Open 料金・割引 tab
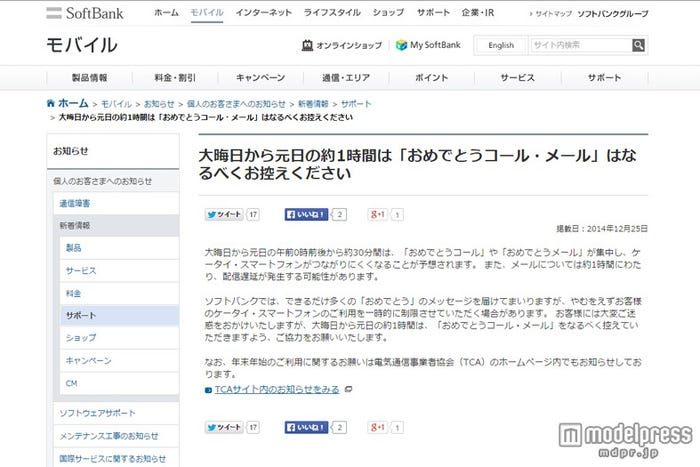This screenshot has height=467, width=700. pos(175,78)
